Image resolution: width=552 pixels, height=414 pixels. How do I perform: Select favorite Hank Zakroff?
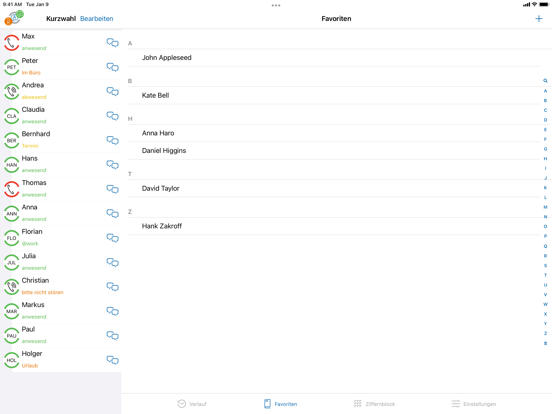333,226
